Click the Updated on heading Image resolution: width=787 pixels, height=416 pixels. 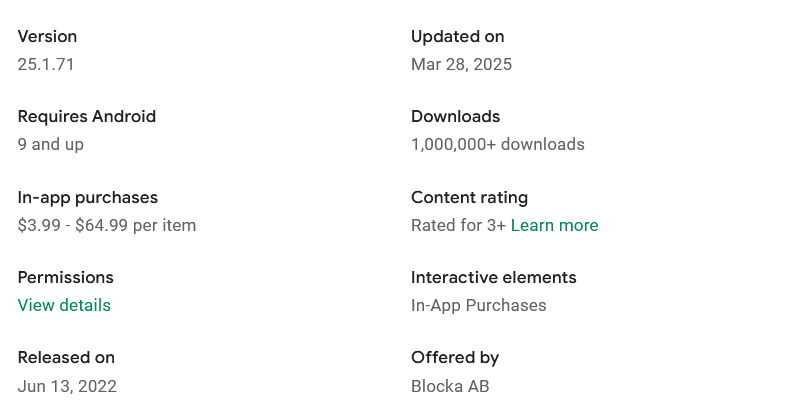[x=457, y=36]
